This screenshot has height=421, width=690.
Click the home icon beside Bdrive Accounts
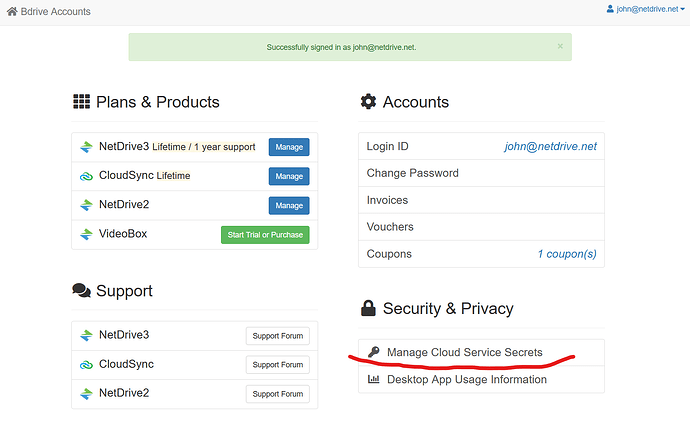(x=11, y=12)
